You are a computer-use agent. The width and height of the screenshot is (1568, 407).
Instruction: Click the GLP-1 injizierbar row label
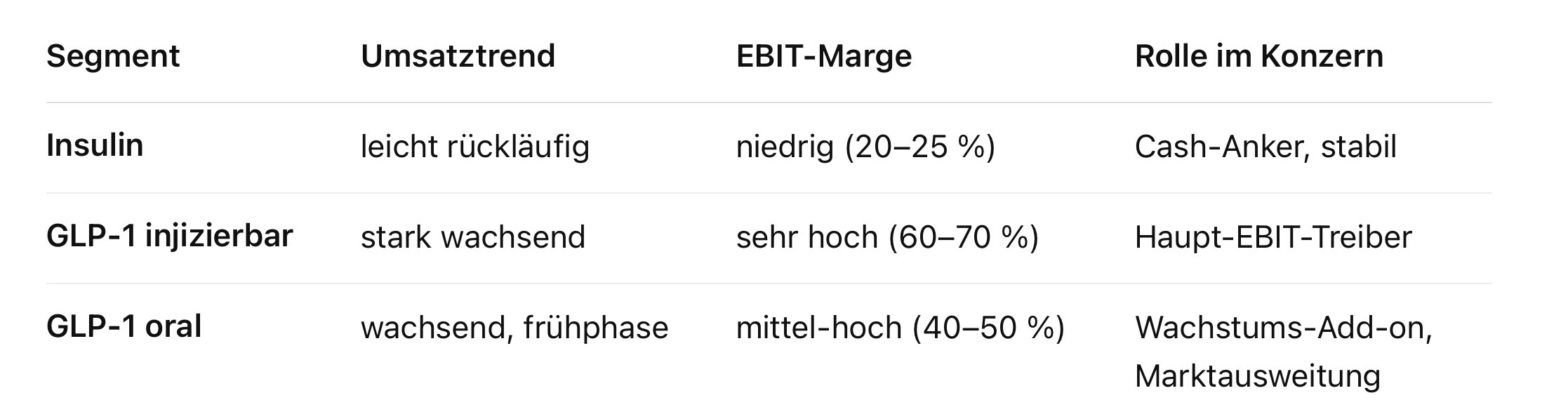pyautogui.click(x=169, y=236)
